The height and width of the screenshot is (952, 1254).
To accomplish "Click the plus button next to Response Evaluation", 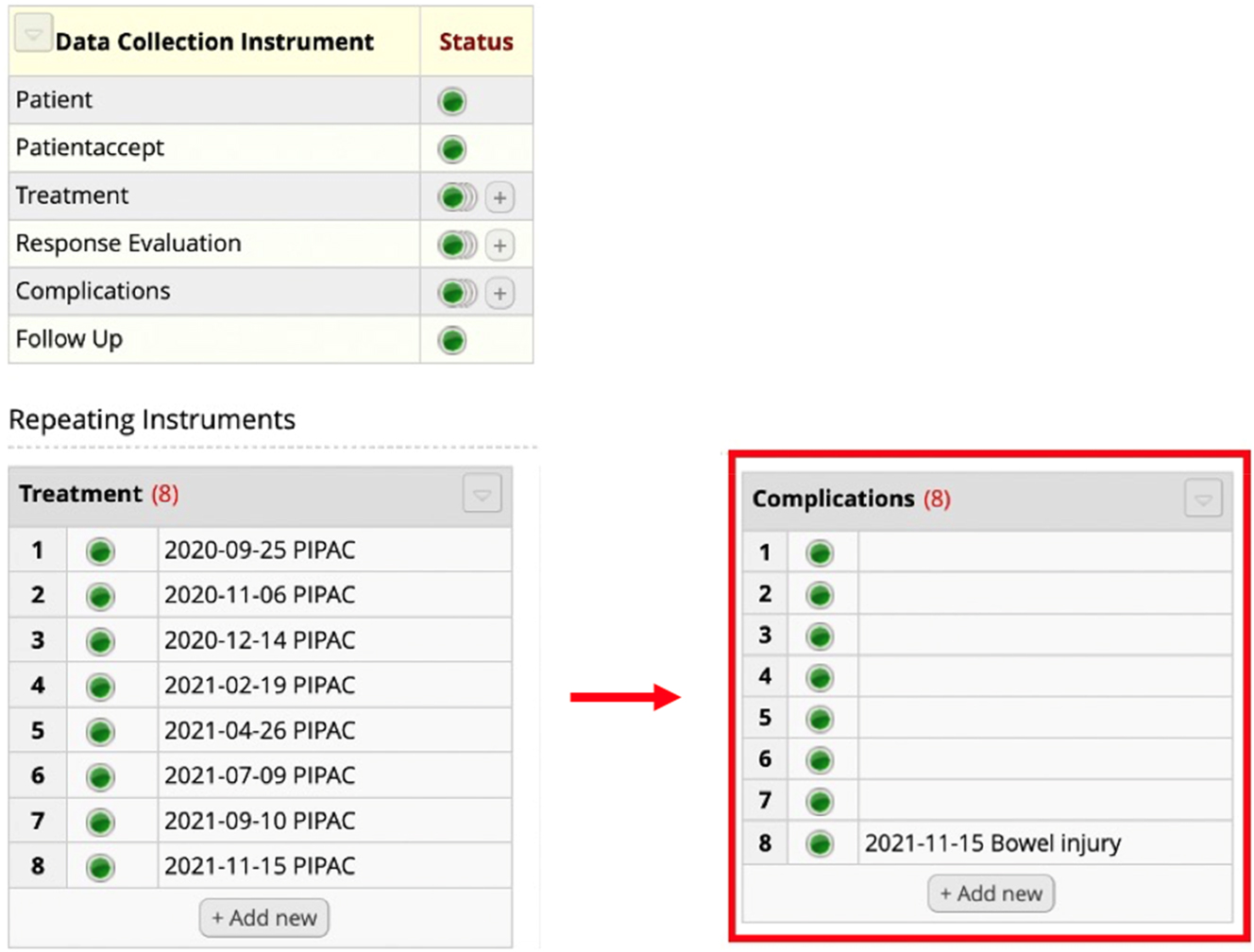I will [x=499, y=245].
